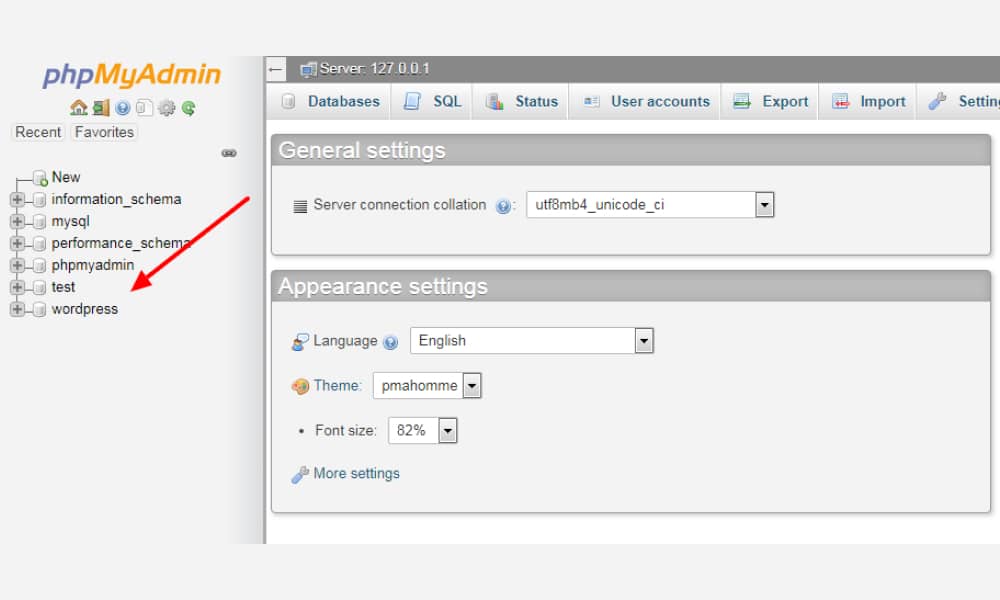Open the Databases tab

[x=331, y=101]
